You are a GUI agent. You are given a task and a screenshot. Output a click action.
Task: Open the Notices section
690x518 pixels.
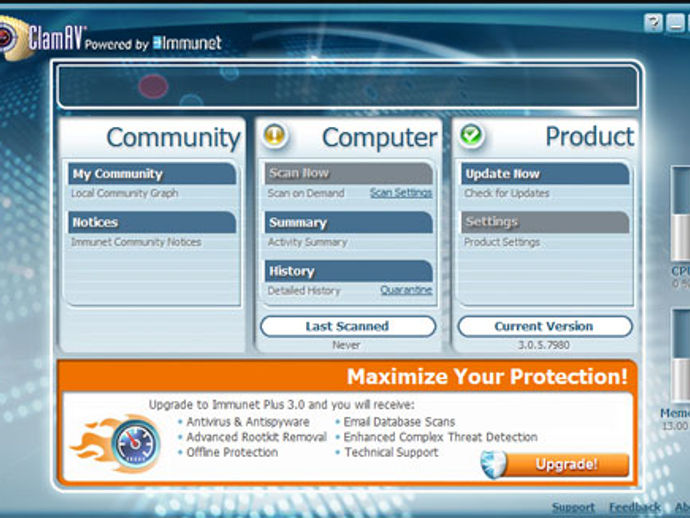click(152, 222)
